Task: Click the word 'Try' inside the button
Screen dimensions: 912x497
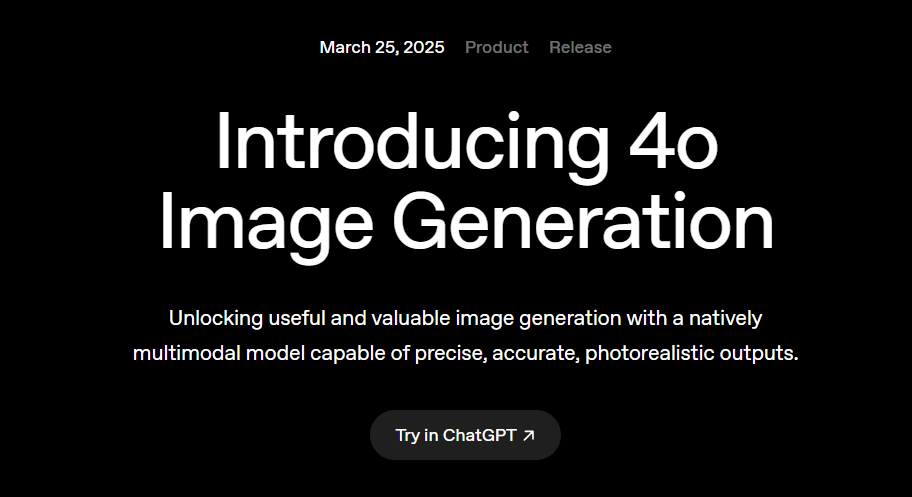Action: [x=407, y=436]
